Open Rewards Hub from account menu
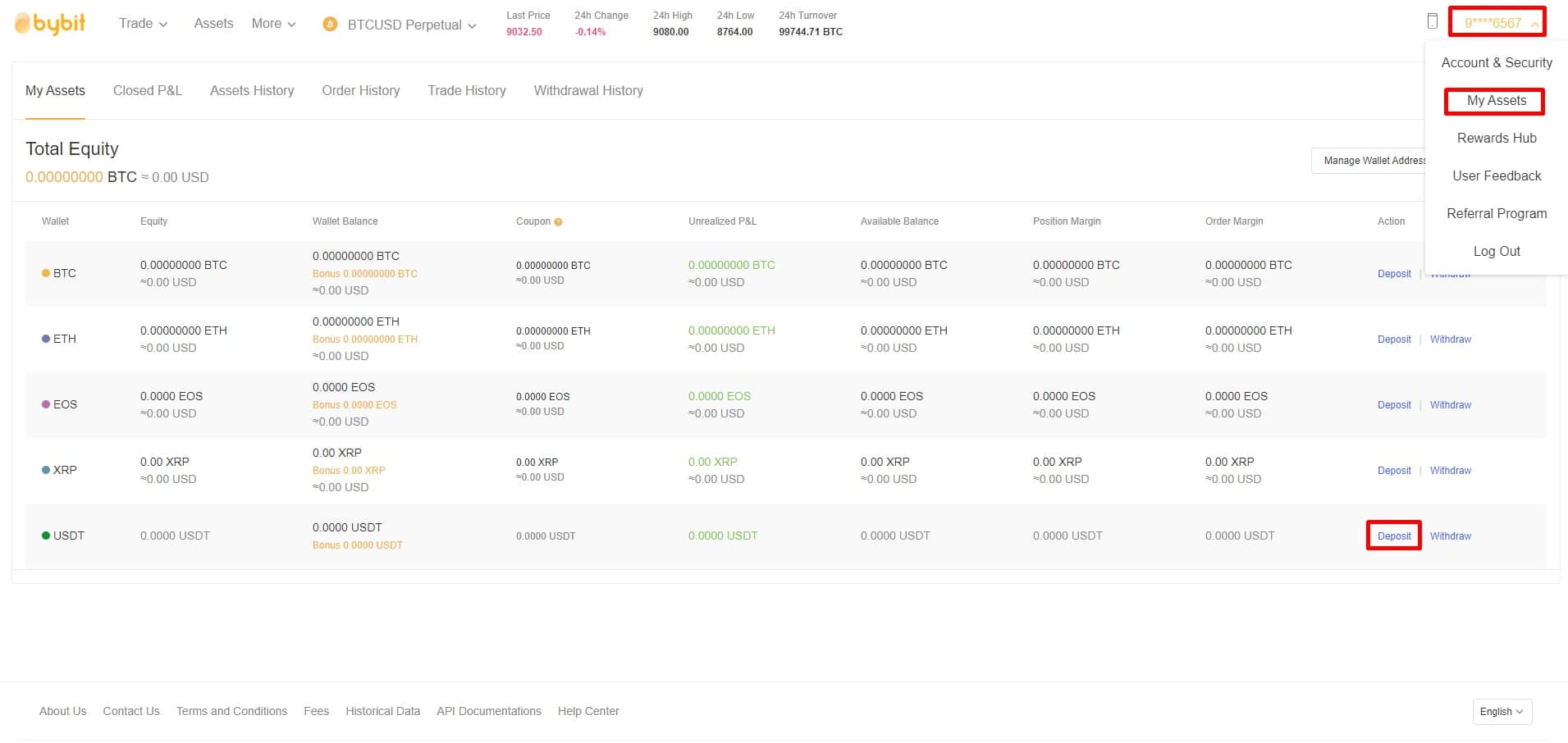This screenshot has height=743, width=1568. 1497,138
